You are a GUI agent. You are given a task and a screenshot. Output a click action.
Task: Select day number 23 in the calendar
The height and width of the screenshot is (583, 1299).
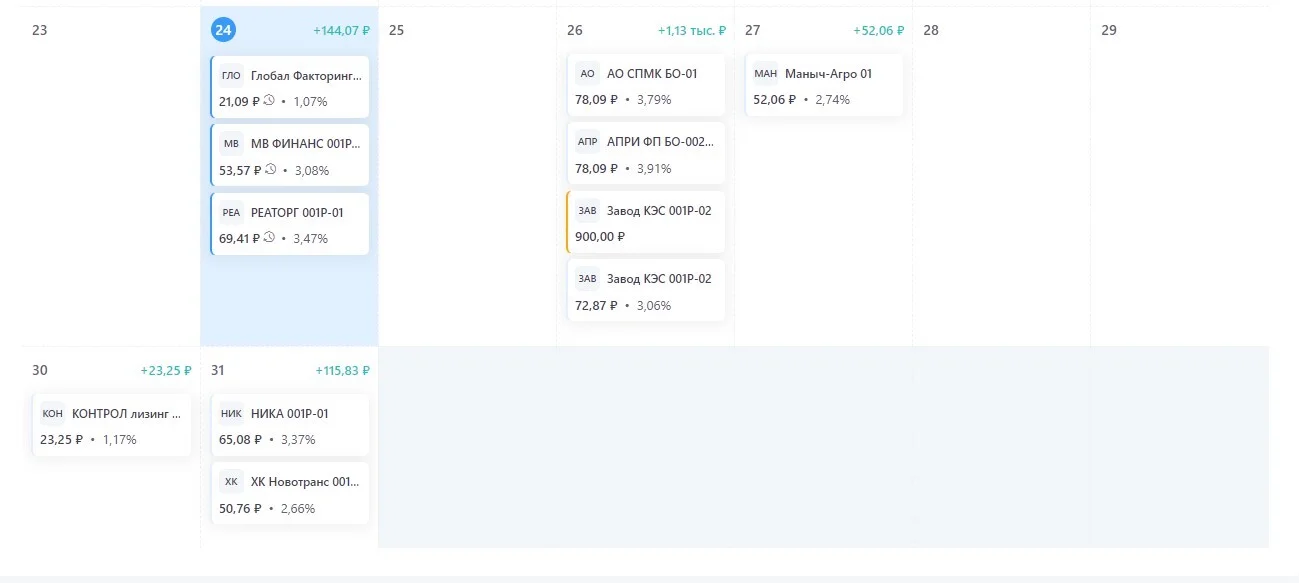40,30
